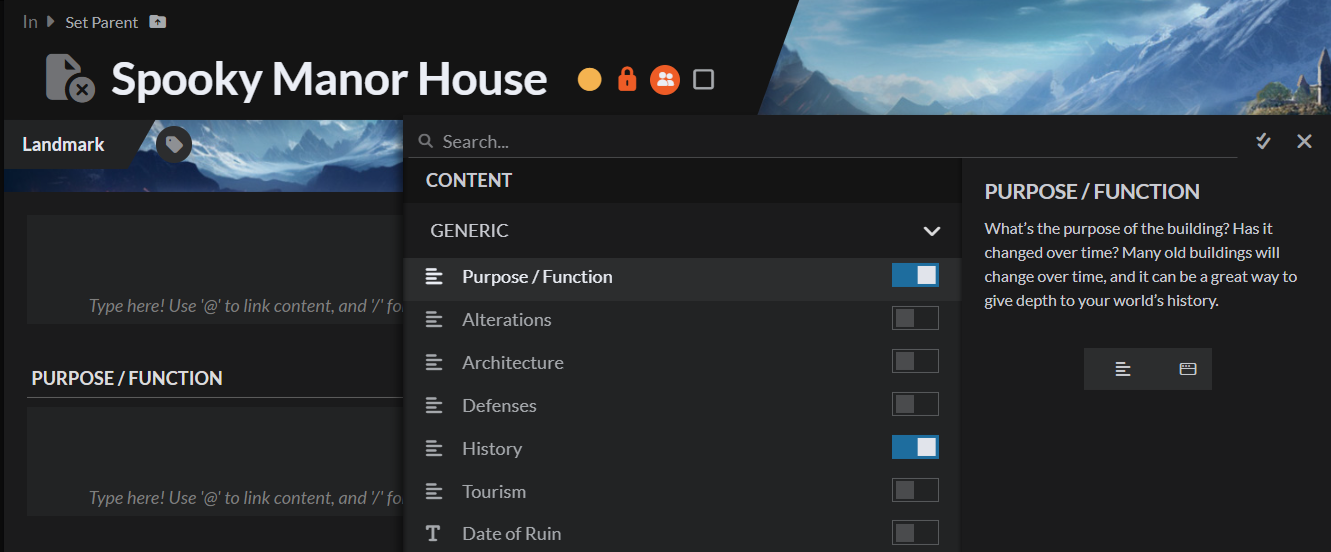
Task: Click the CONTENT section header
Action: coord(469,181)
